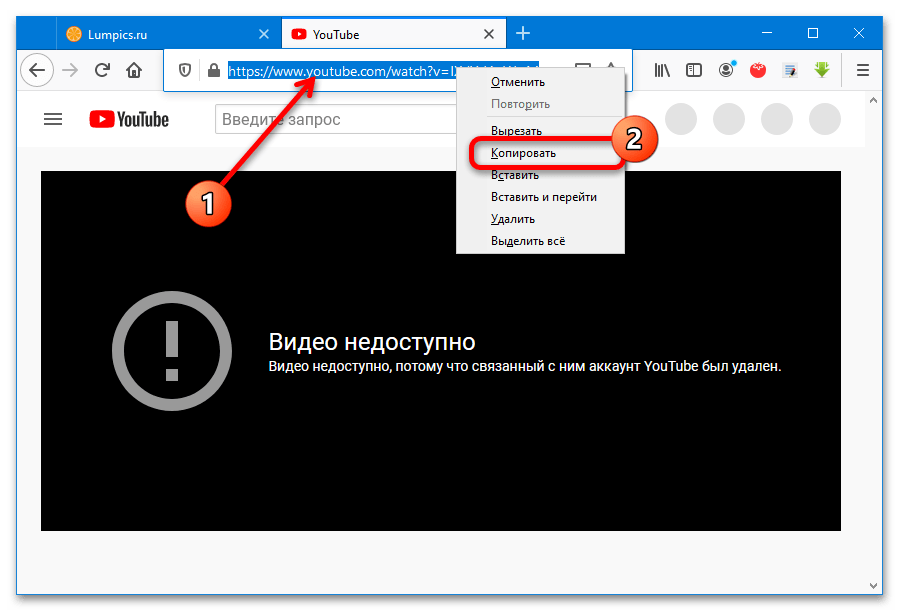Screen dimensions: 899x611
Task: Select Выделить всё from the context menu
Action: (x=528, y=241)
